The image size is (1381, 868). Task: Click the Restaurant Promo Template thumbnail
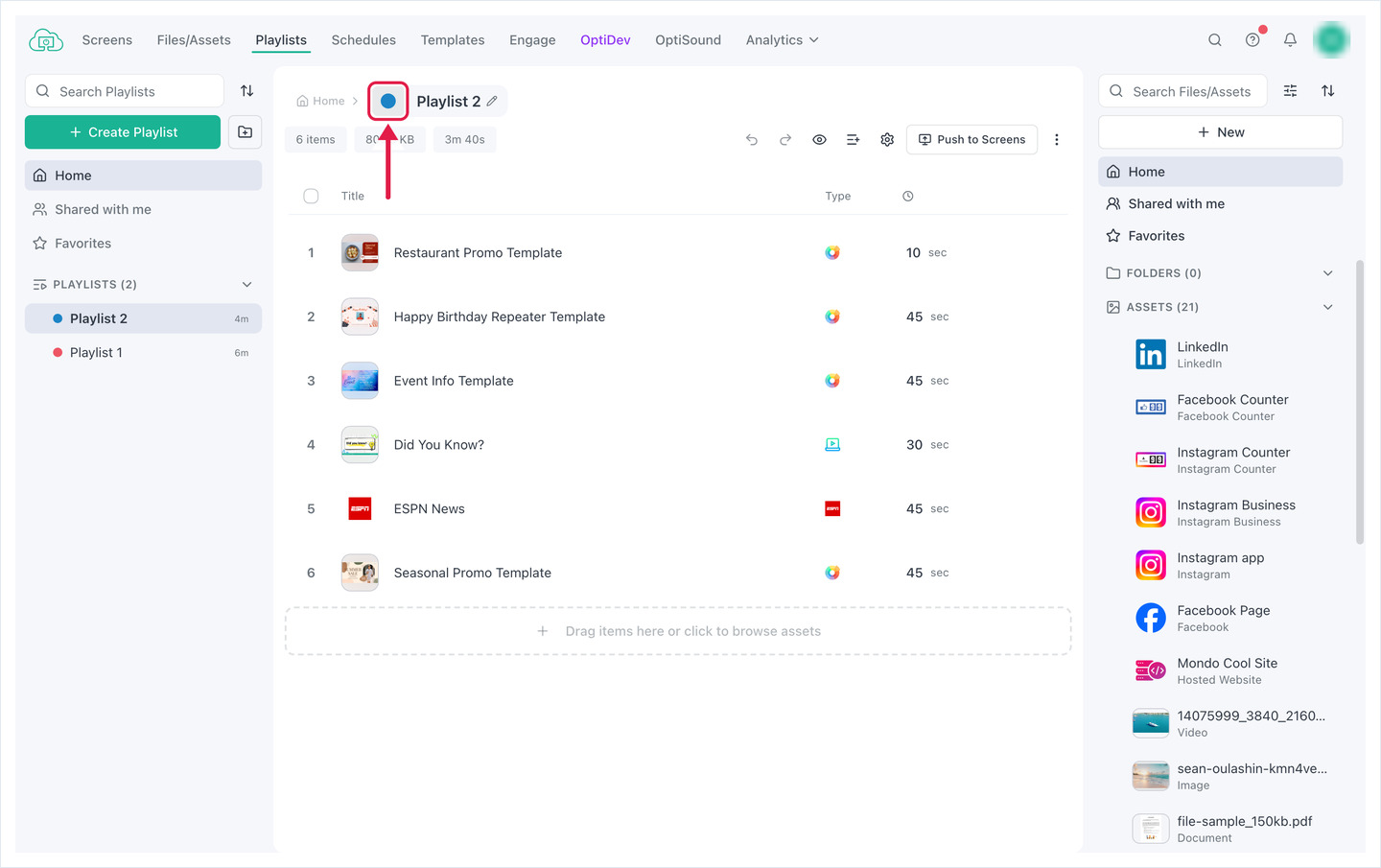(x=360, y=253)
